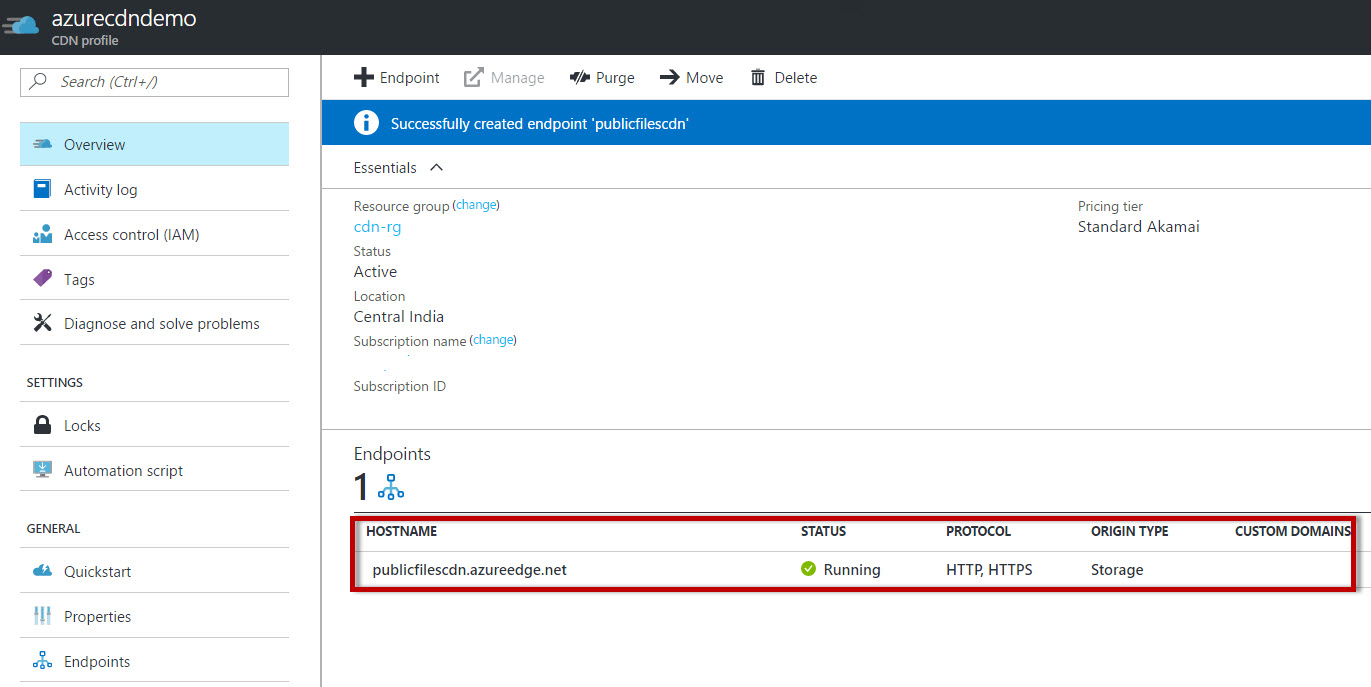Open the Overview menu item
The width and height of the screenshot is (1371, 687).
click(x=154, y=144)
